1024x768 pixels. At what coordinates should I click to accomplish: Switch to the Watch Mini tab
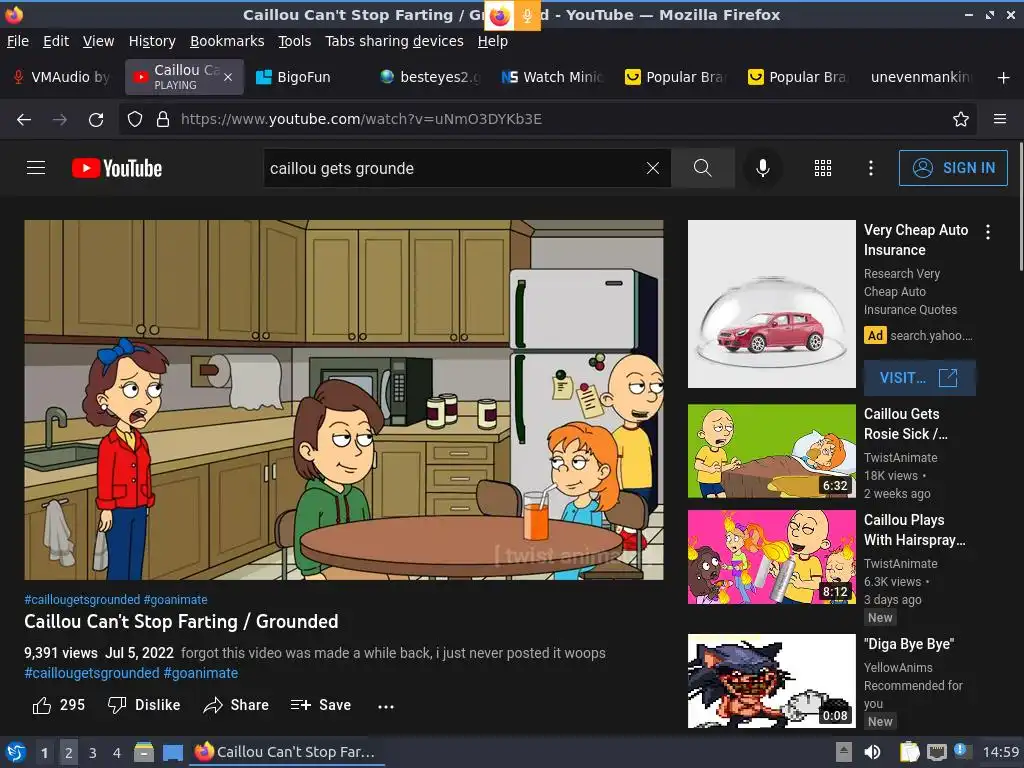pyautogui.click(x=552, y=77)
